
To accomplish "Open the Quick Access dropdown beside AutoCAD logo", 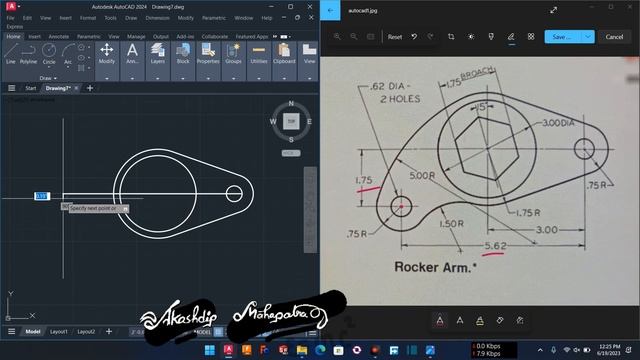I will point(19,7).
